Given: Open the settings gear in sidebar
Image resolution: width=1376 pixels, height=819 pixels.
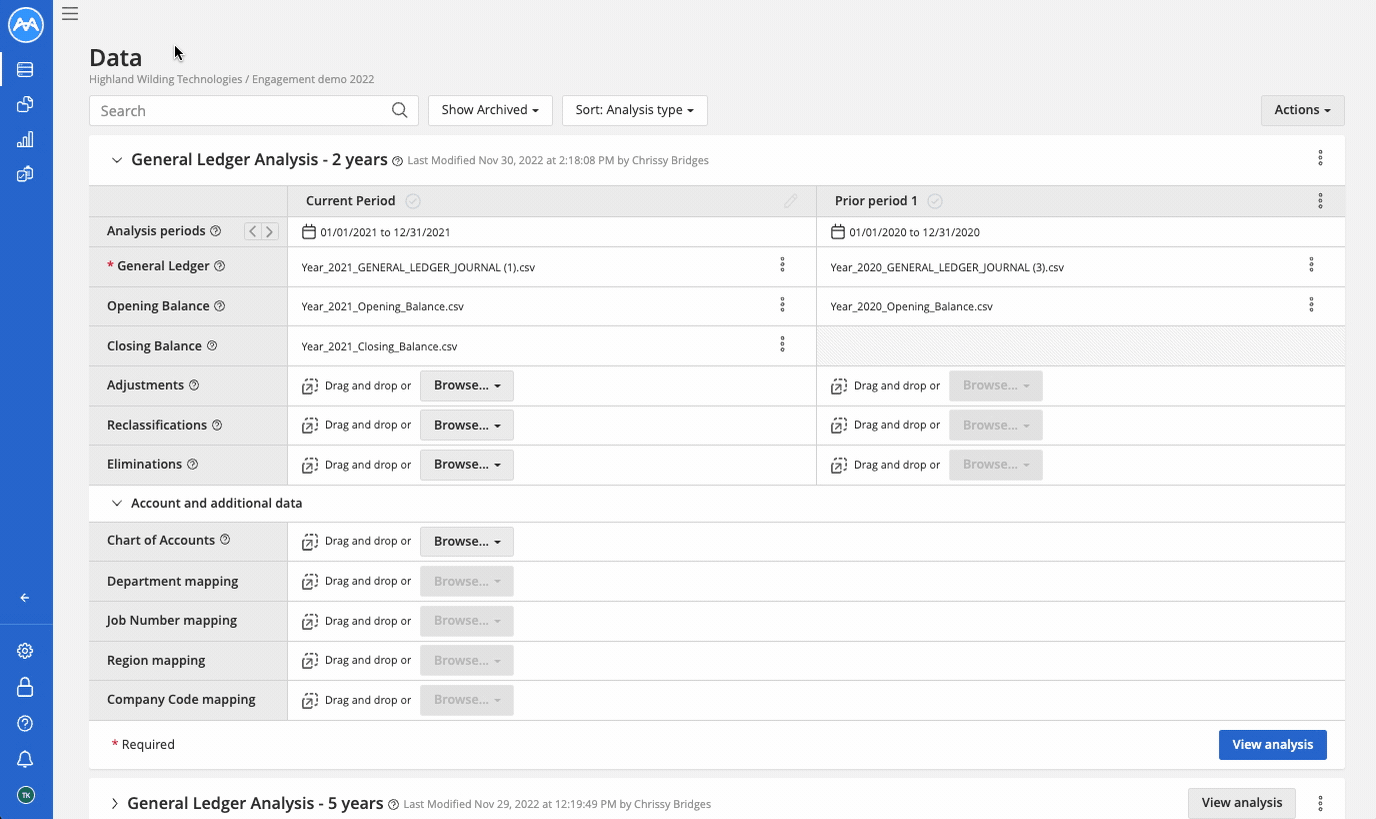Looking at the screenshot, I should [25, 651].
